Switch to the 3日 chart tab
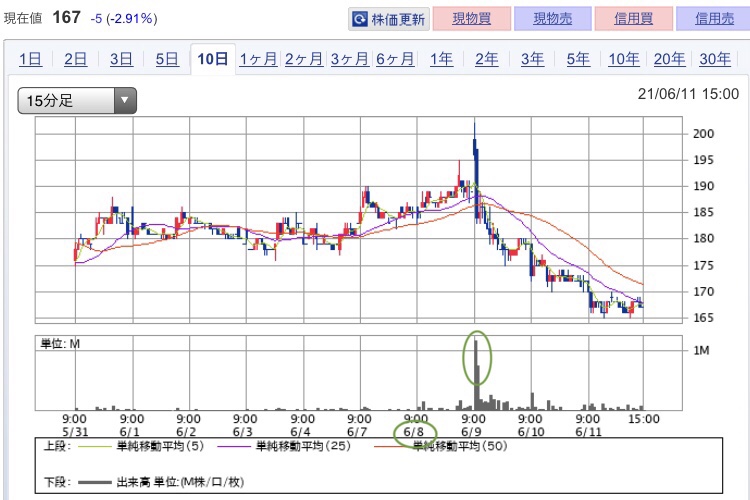This screenshot has height=500, width=750. coord(121,59)
